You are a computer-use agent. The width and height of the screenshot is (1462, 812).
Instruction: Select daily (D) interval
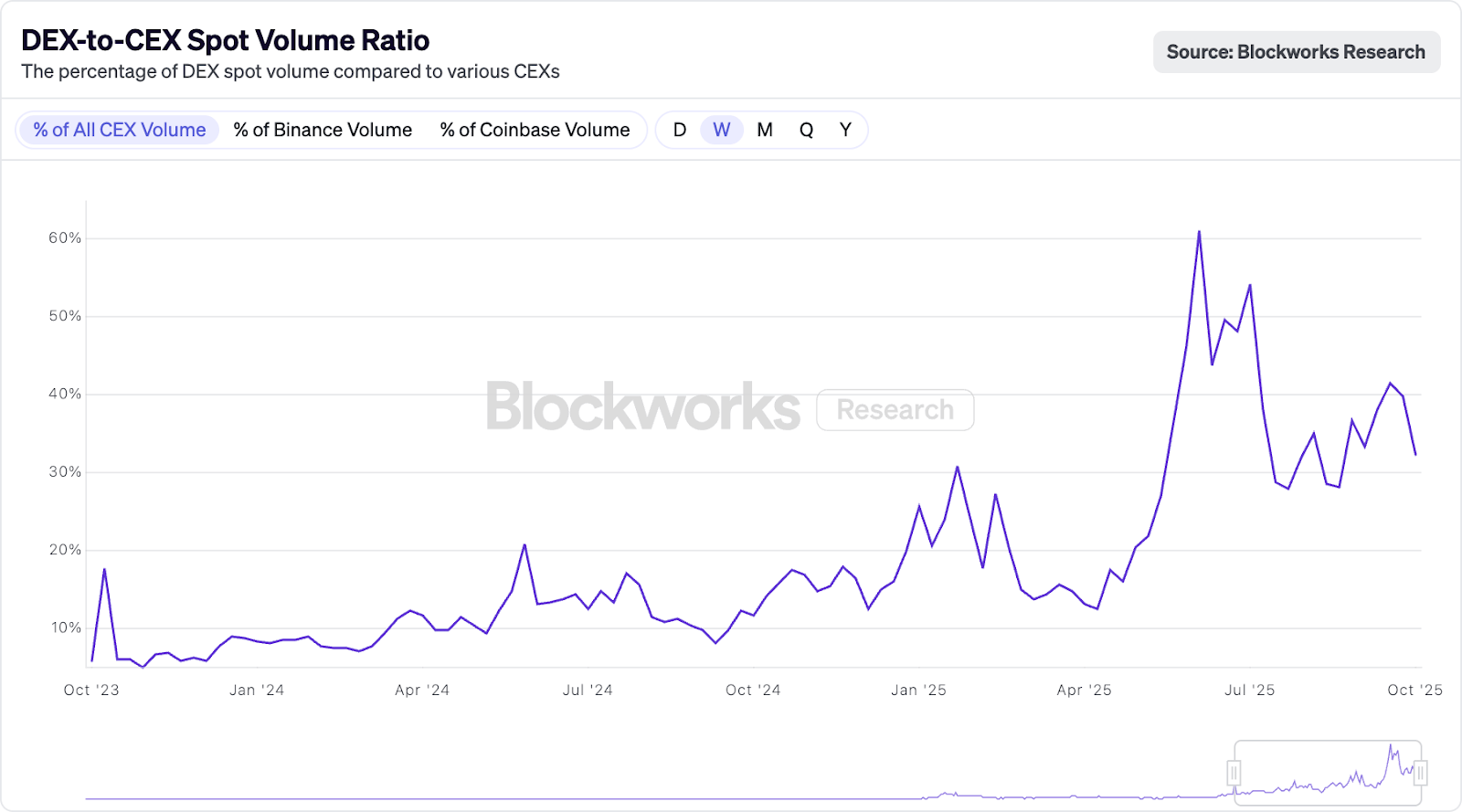pyautogui.click(x=680, y=130)
